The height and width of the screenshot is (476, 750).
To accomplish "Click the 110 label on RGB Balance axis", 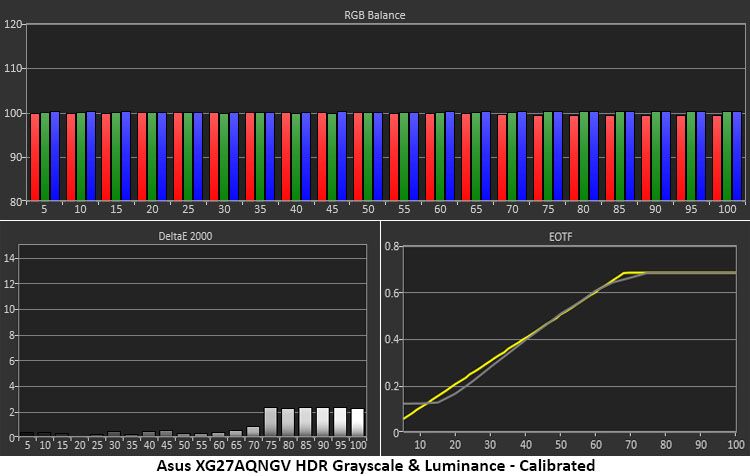I will point(12,68).
